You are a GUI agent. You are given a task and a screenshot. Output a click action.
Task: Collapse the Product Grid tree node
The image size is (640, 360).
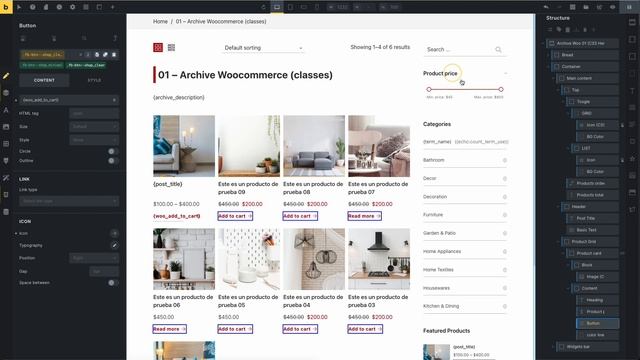[559, 242]
